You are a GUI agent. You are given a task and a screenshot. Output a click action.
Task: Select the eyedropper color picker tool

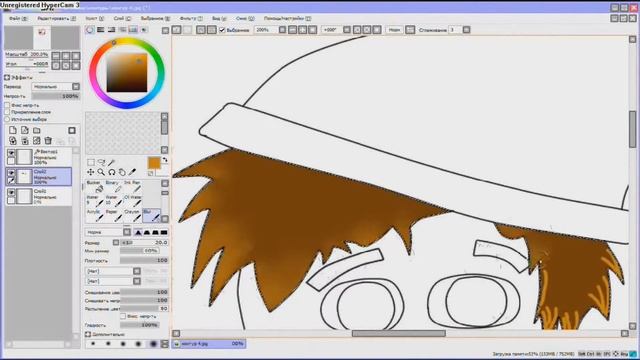pyautogui.click(x=132, y=172)
